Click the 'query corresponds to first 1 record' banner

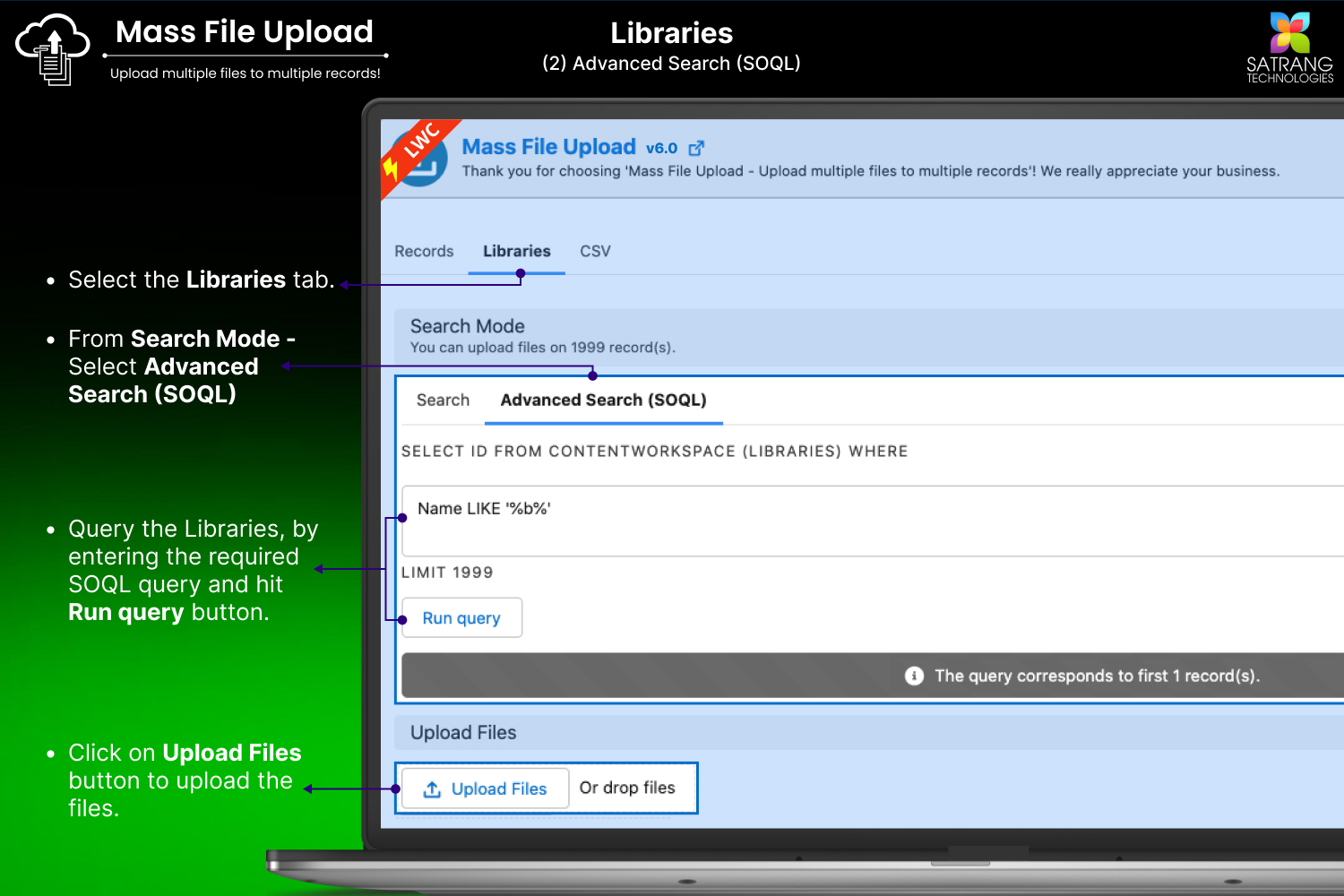[x=1097, y=676]
